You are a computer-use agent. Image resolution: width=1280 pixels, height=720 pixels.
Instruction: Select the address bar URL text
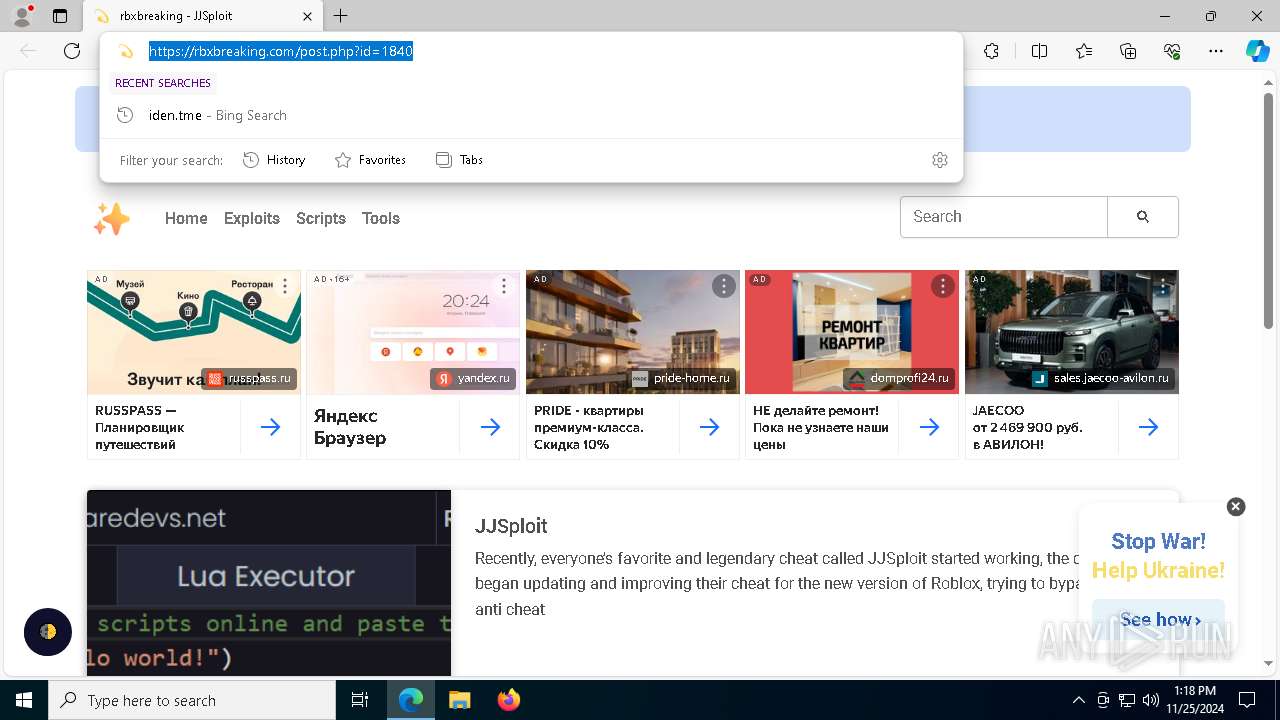click(x=281, y=51)
